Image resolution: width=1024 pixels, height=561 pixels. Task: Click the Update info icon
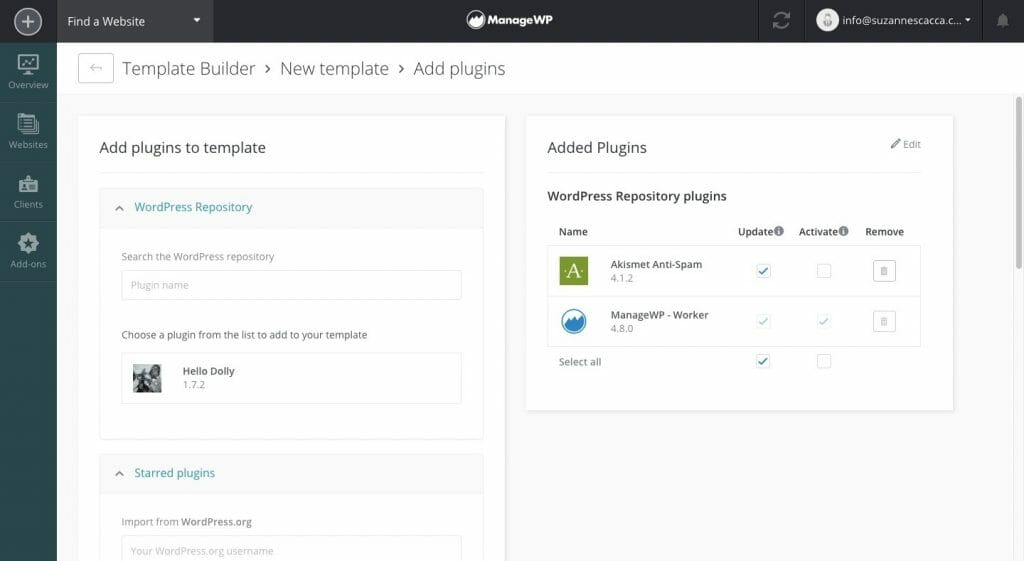[x=778, y=231]
